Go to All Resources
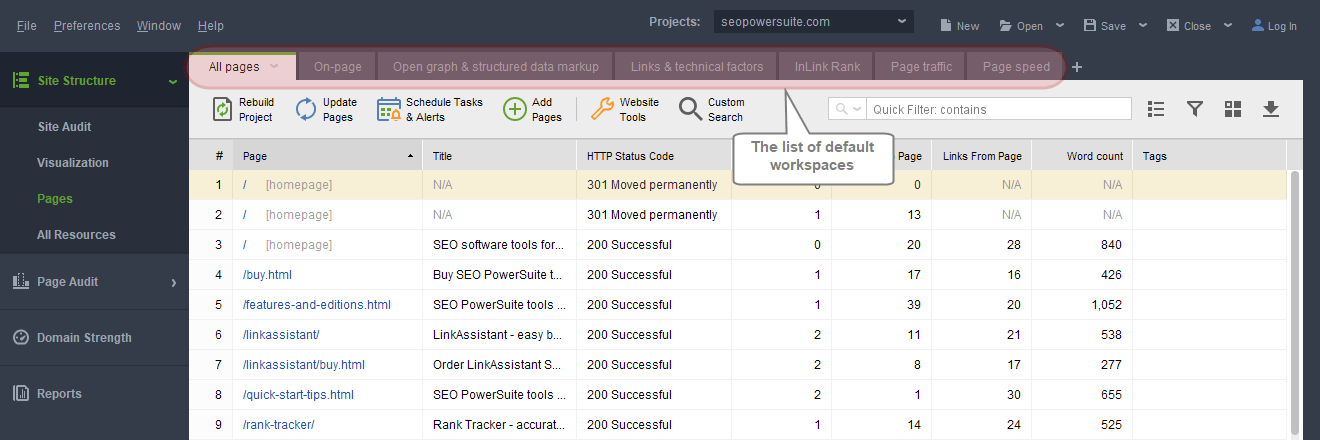 click(x=76, y=235)
